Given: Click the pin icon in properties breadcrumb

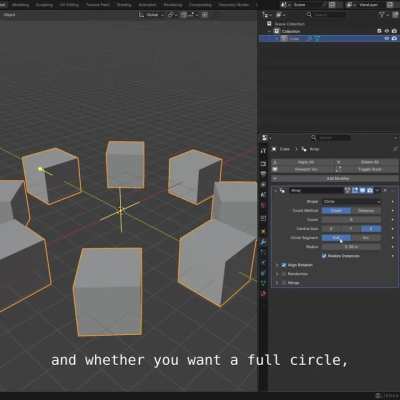Looking at the screenshot, I should point(395,149).
